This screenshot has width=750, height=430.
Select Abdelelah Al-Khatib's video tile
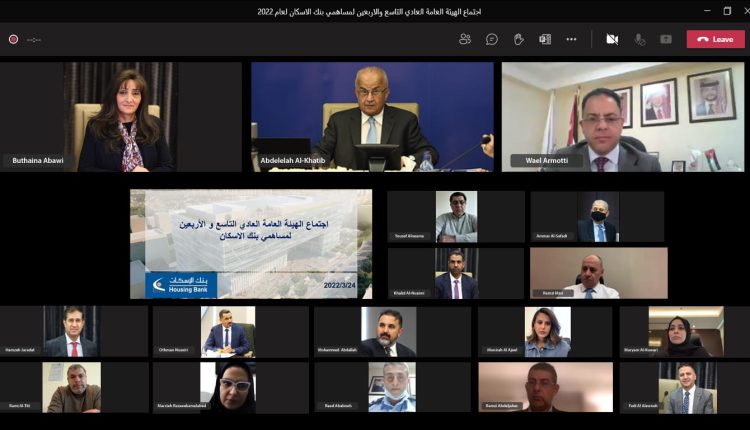(372, 117)
